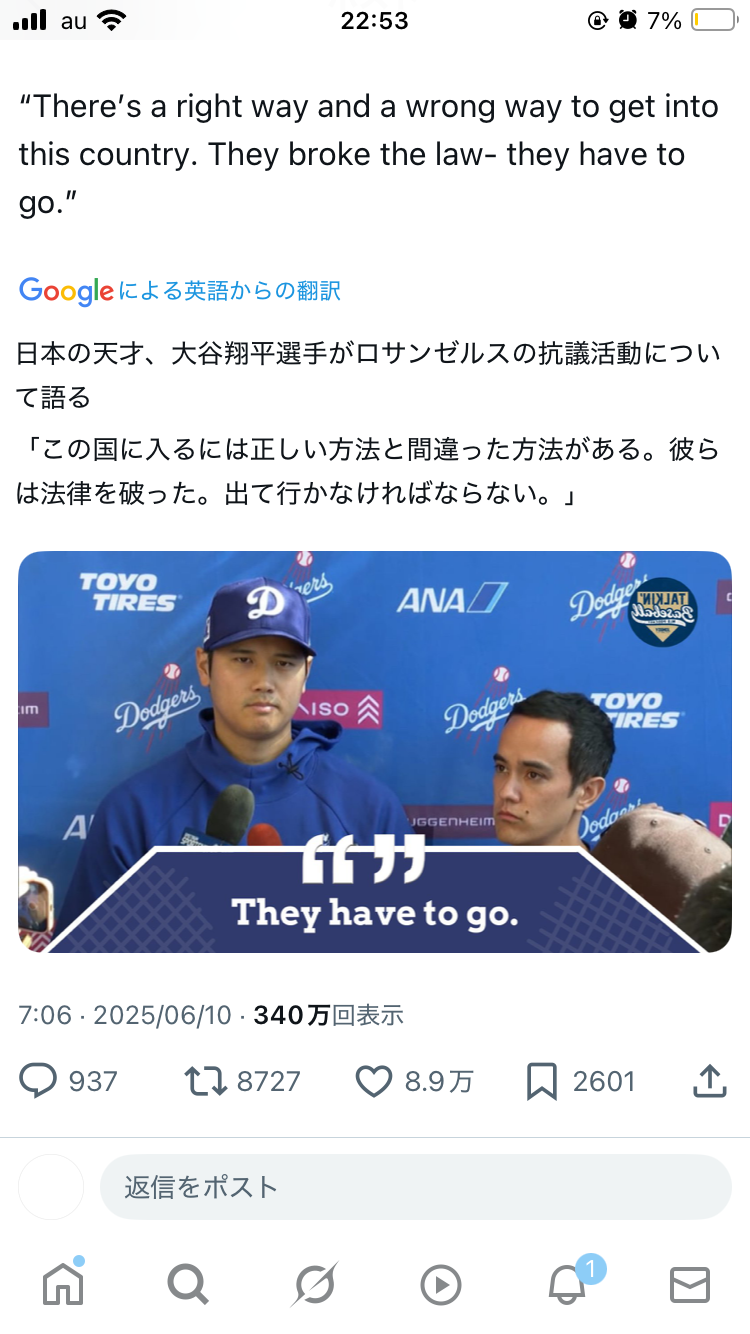Open the Search magnifier tab

tap(188, 1284)
